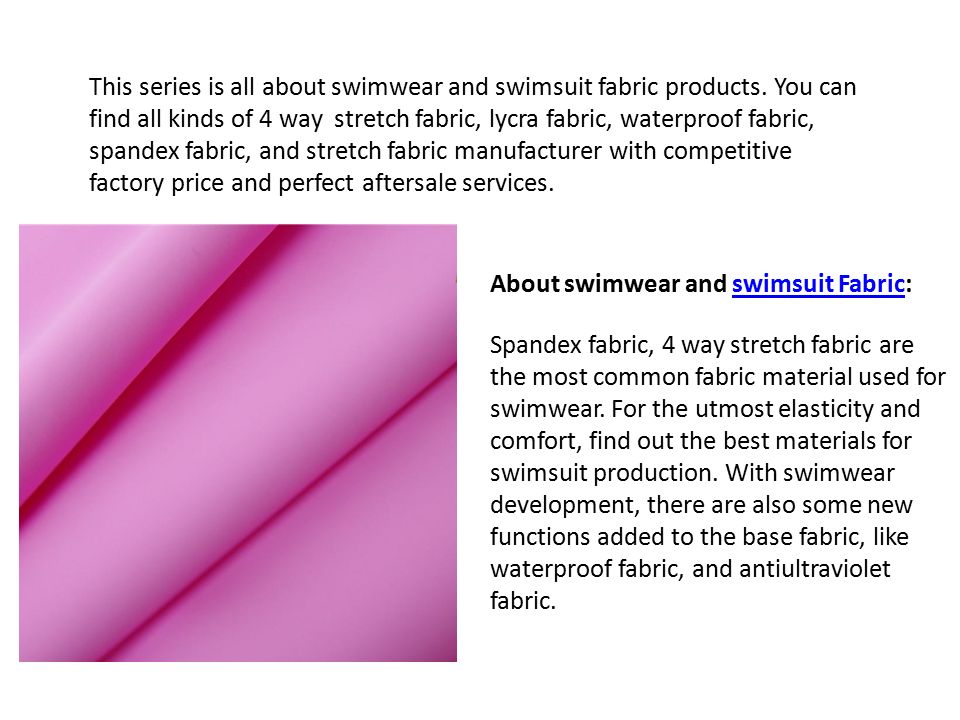Click the line "functions added to the base fabric, like"
Viewport: 960px width, 720px height.
[x=699, y=537]
